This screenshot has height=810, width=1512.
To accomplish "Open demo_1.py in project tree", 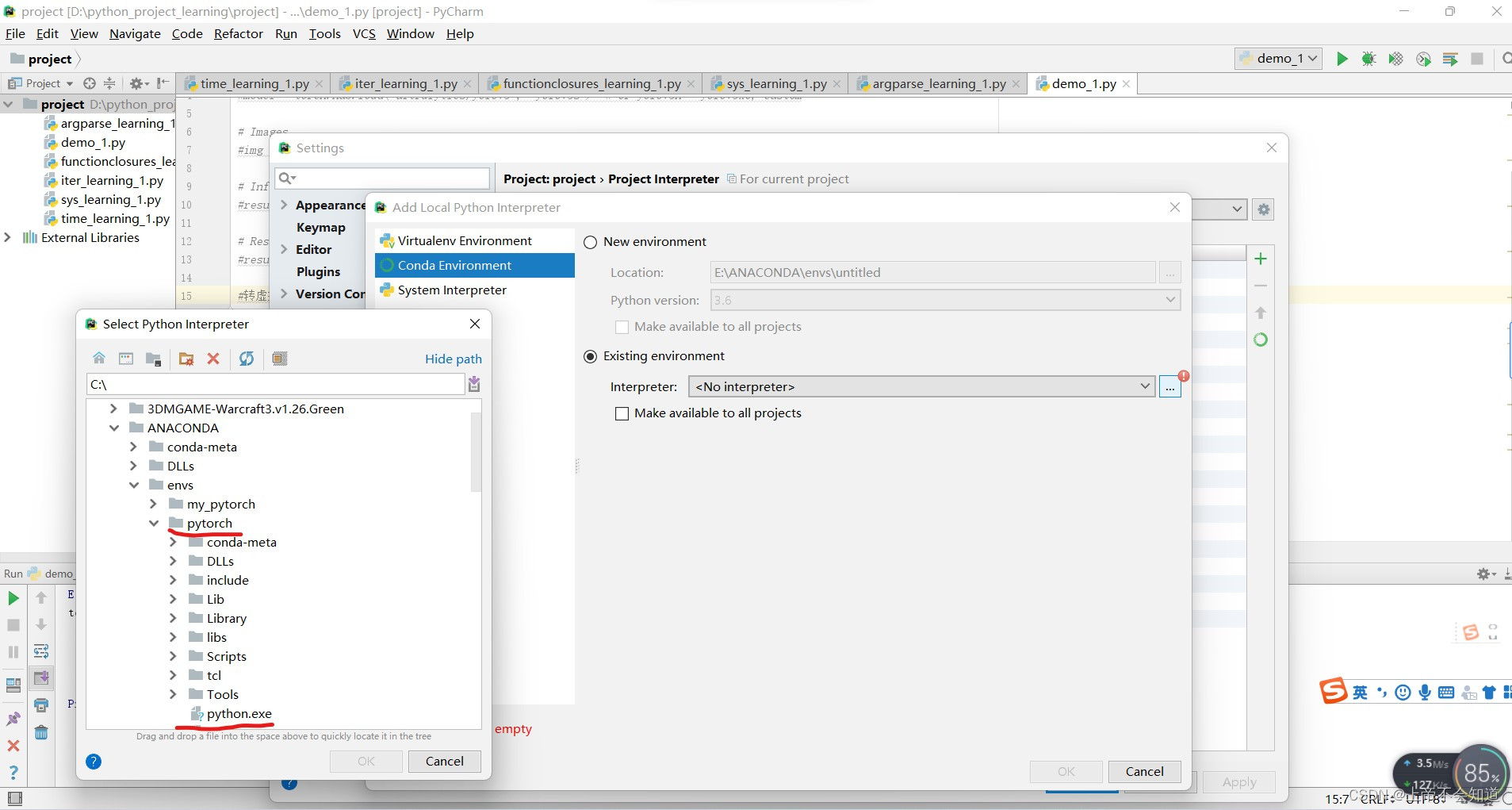I will point(93,143).
